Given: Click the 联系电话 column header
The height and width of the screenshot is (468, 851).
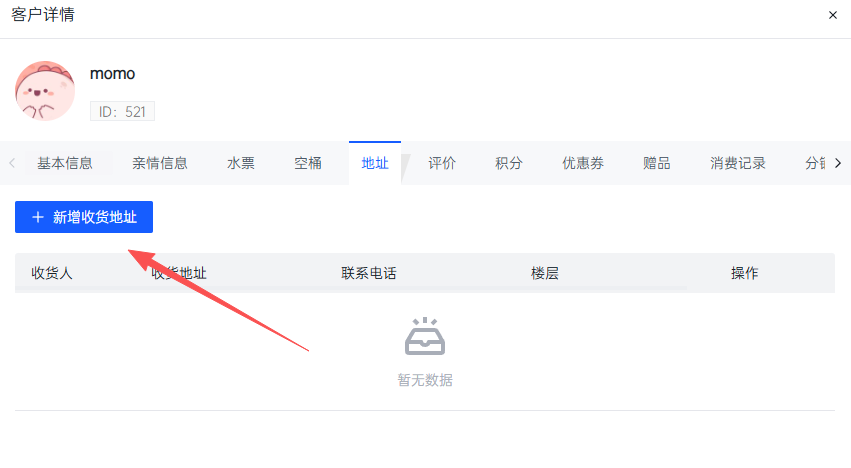Looking at the screenshot, I should (369, 273).
